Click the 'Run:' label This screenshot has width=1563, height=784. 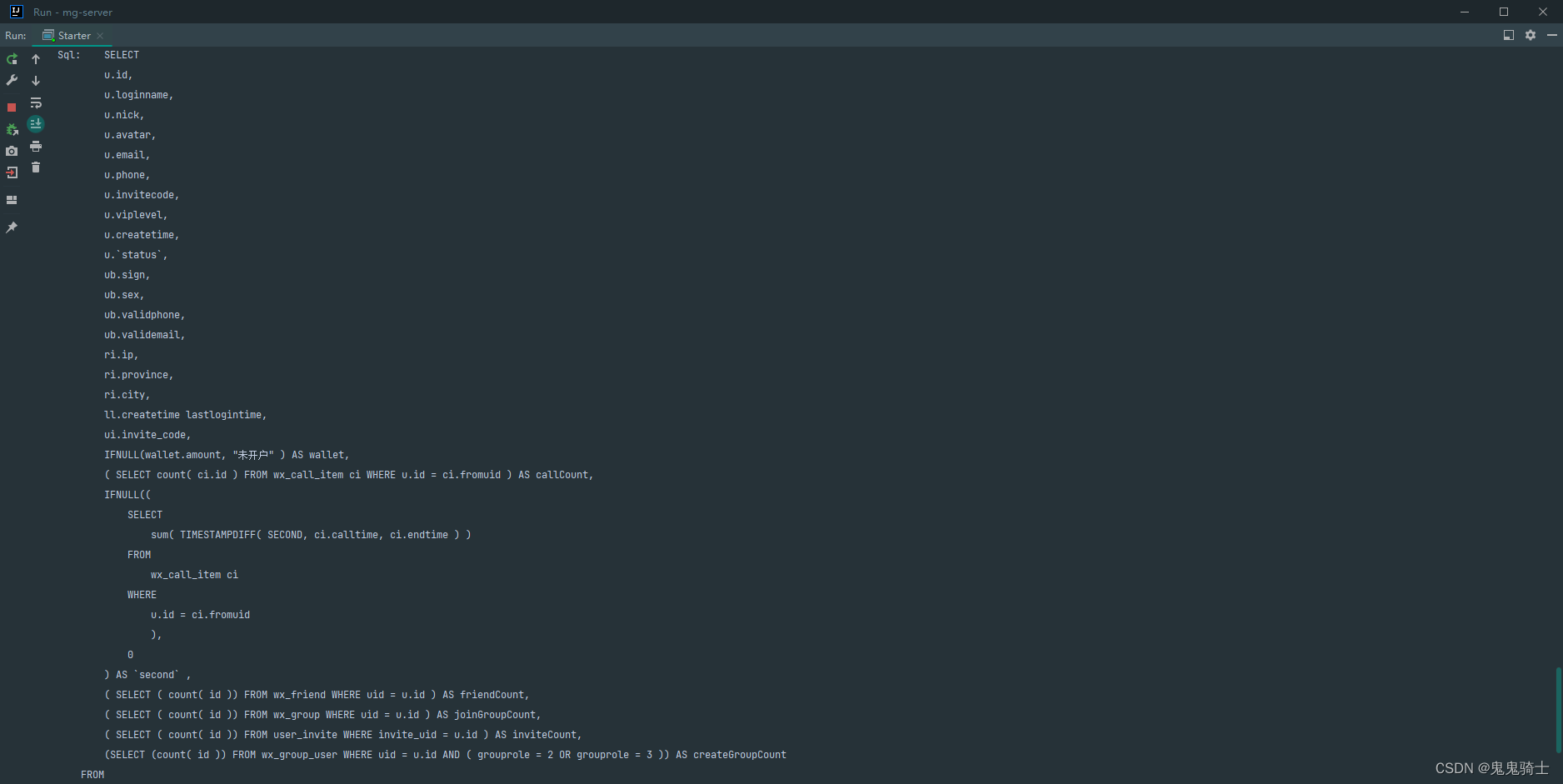[x=16, y=36]
